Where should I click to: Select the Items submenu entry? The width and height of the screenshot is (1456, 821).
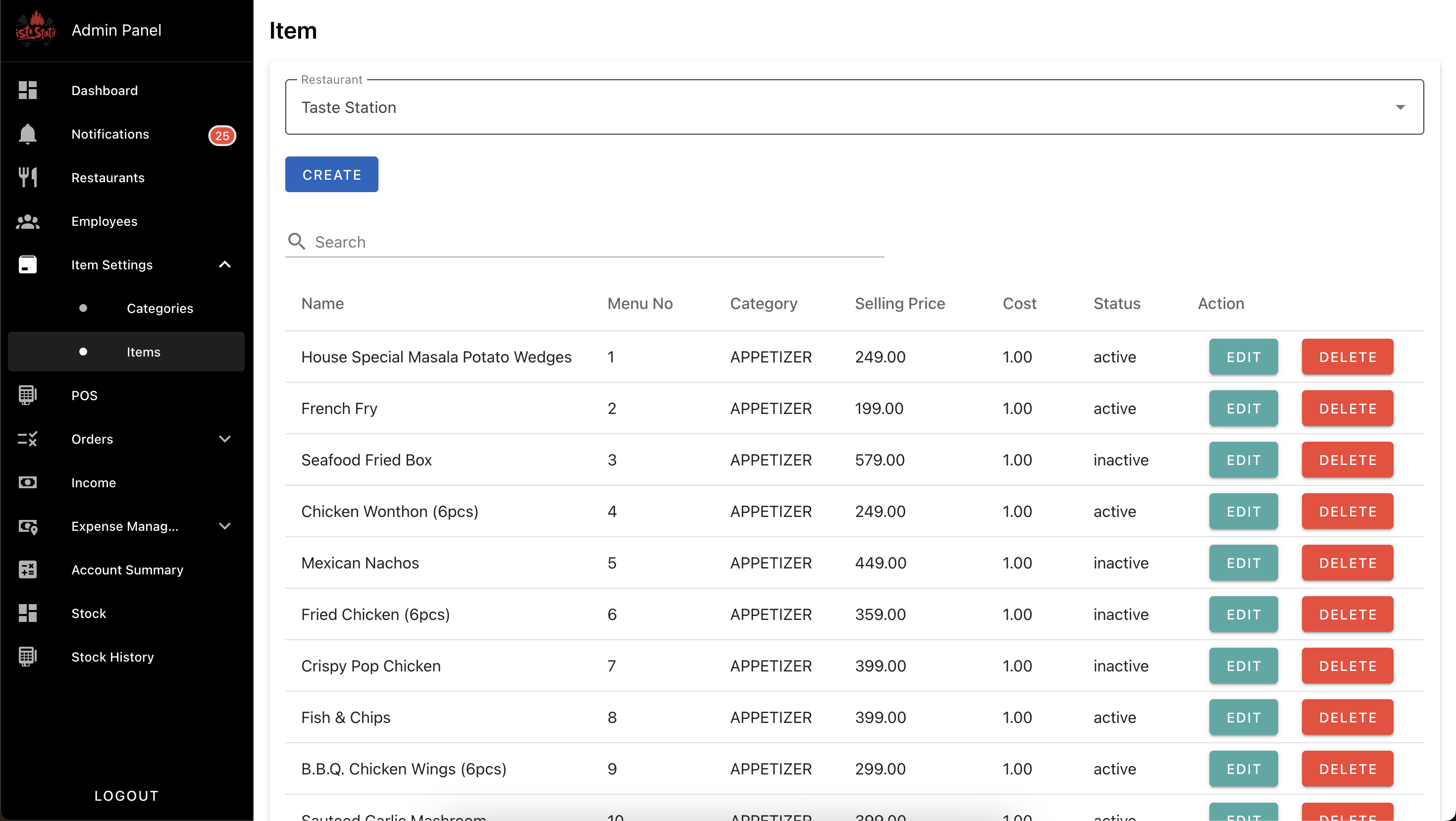(x=143, y=352)
